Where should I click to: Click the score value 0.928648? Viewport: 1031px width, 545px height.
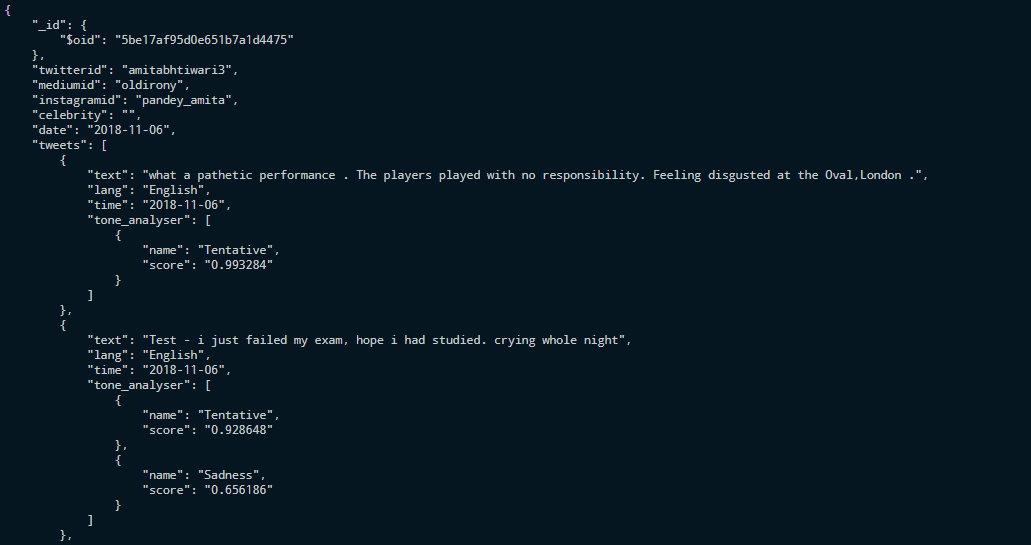click(239, 430)
